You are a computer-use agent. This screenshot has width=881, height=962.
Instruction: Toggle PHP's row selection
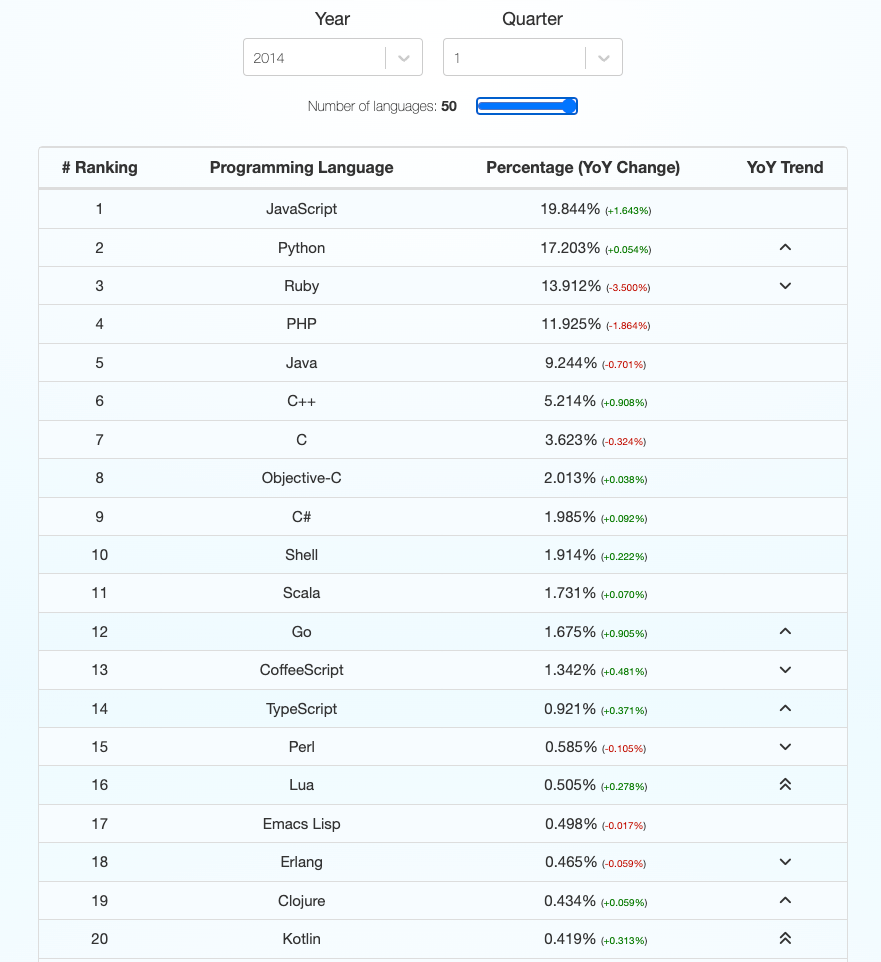click(x=301, y=324)
